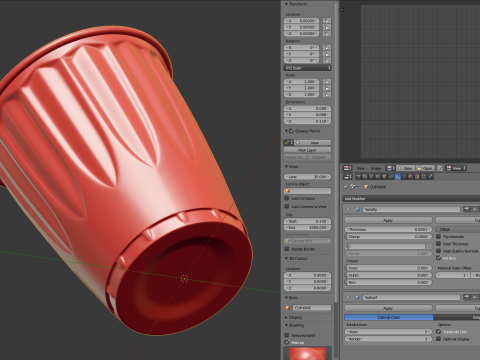Expand the Display panel
This screenshot has width=480, height=360.
coord(286,317)
